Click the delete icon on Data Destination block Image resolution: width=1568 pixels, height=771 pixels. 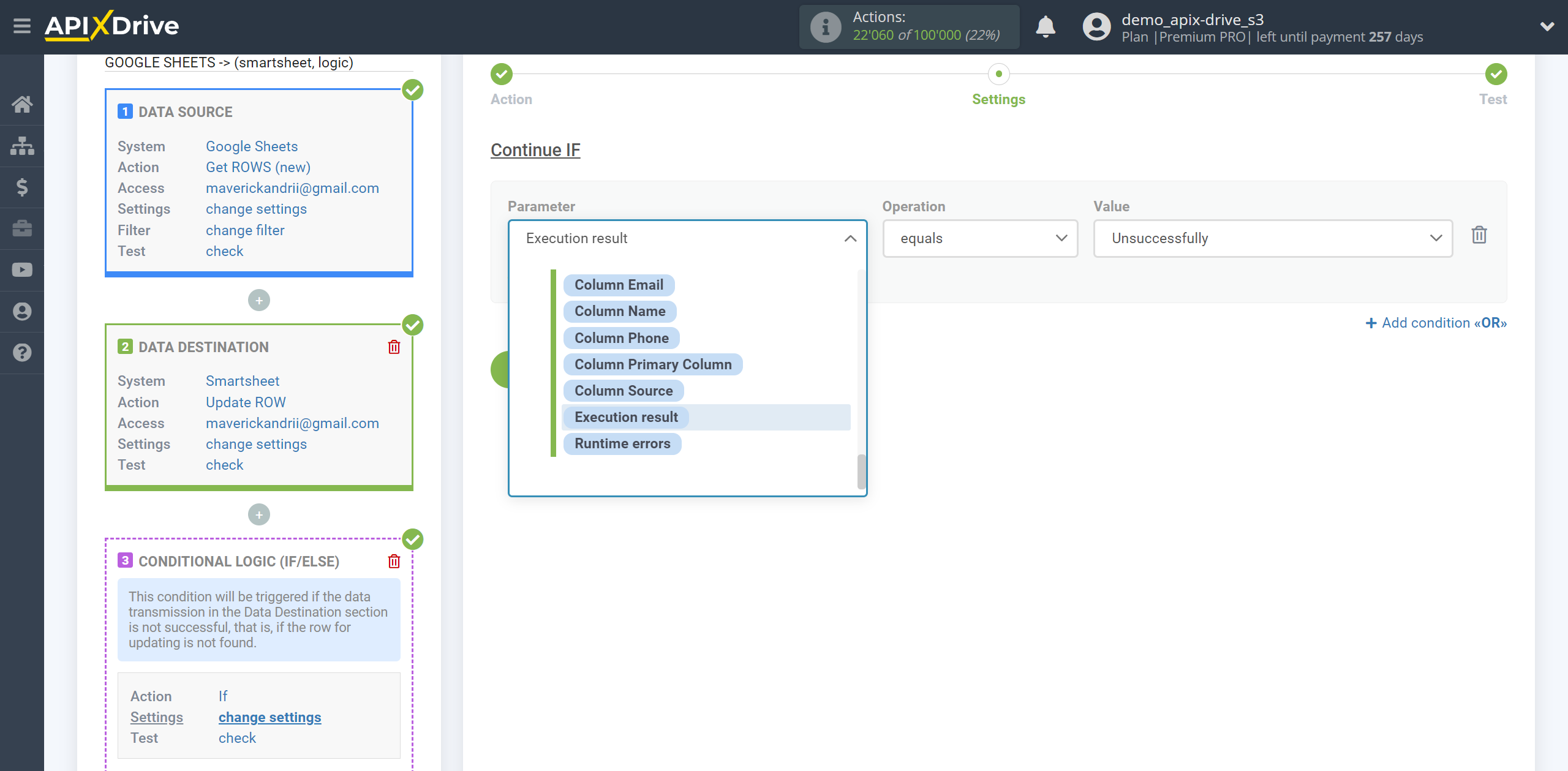click(394, 347)
